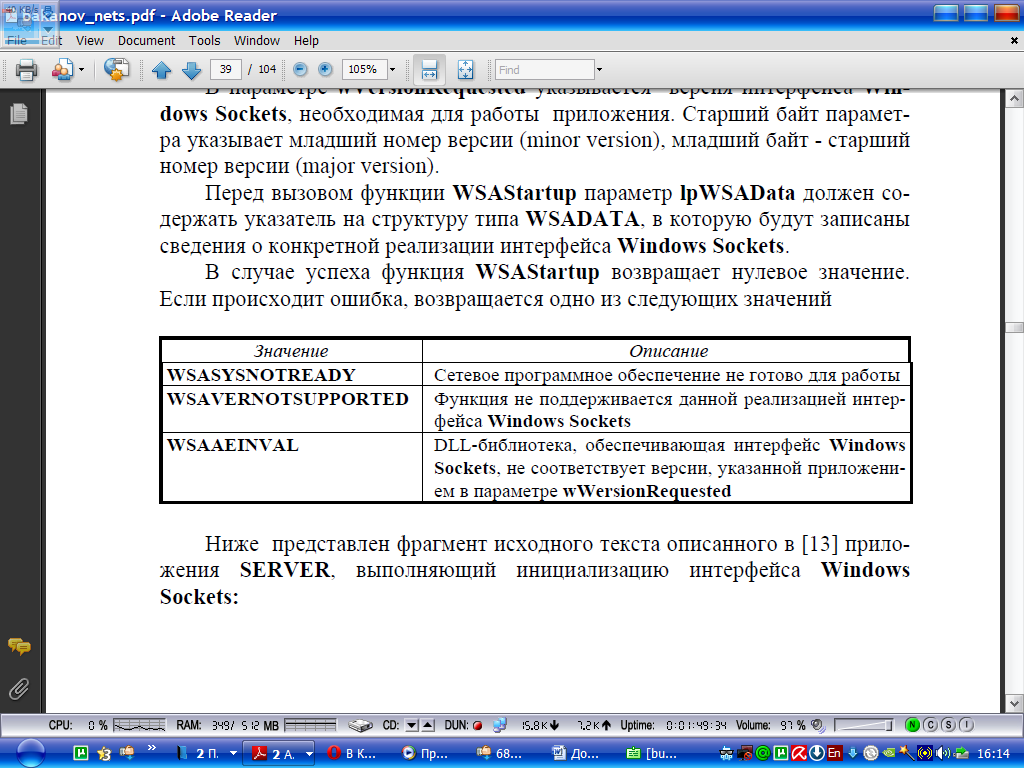This screenshot has height=768, width=1024.
Task: Click the download-arrow circle tray icon
Action: tap(817, 753)
